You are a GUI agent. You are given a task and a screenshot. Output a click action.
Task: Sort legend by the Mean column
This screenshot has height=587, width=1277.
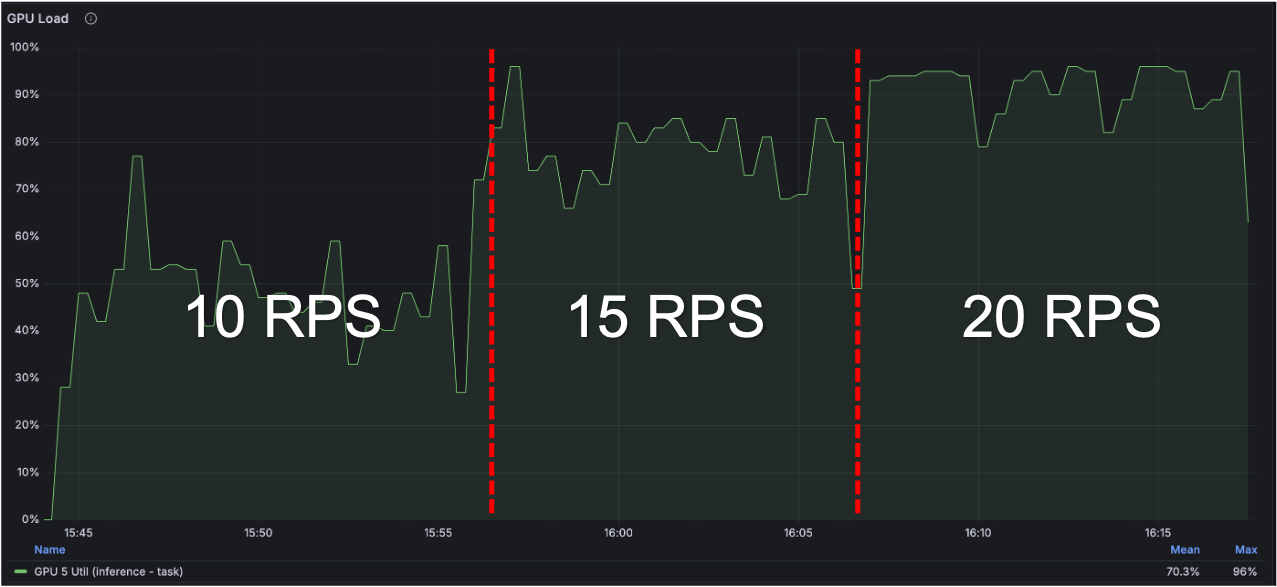(1184, 549)
